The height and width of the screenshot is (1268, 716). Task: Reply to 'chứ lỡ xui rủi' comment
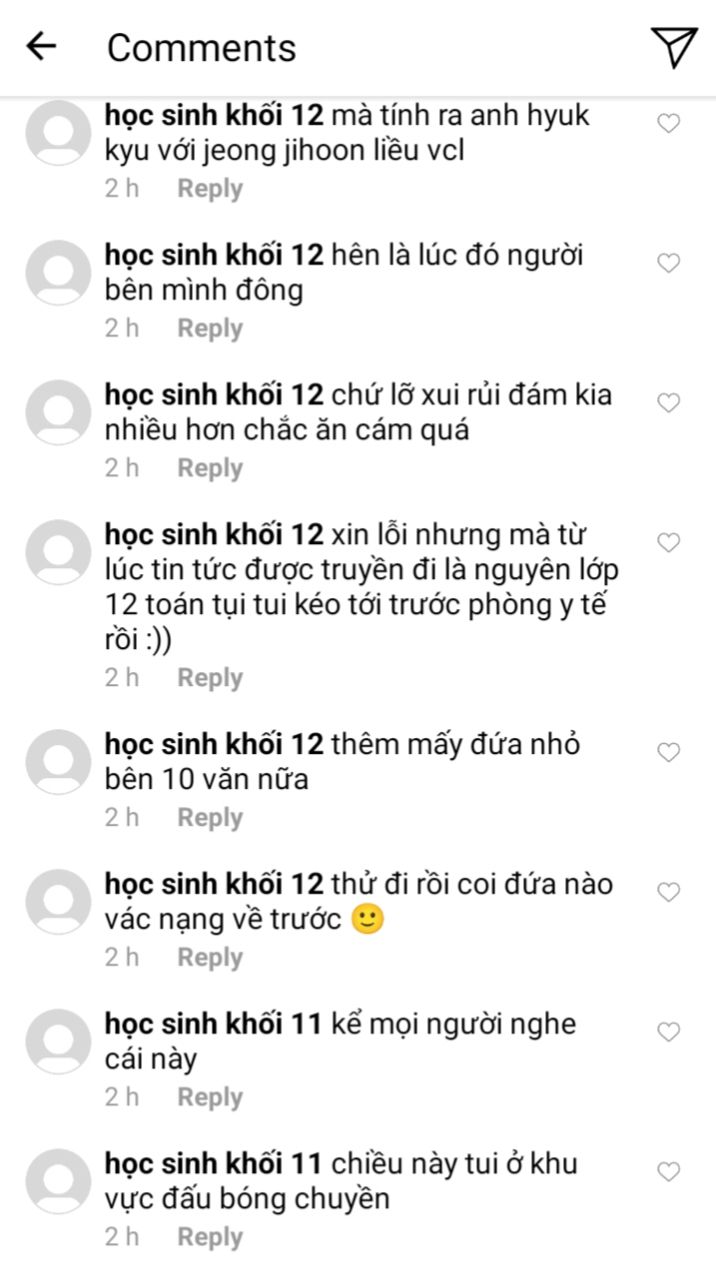click(x=210, y=469)
